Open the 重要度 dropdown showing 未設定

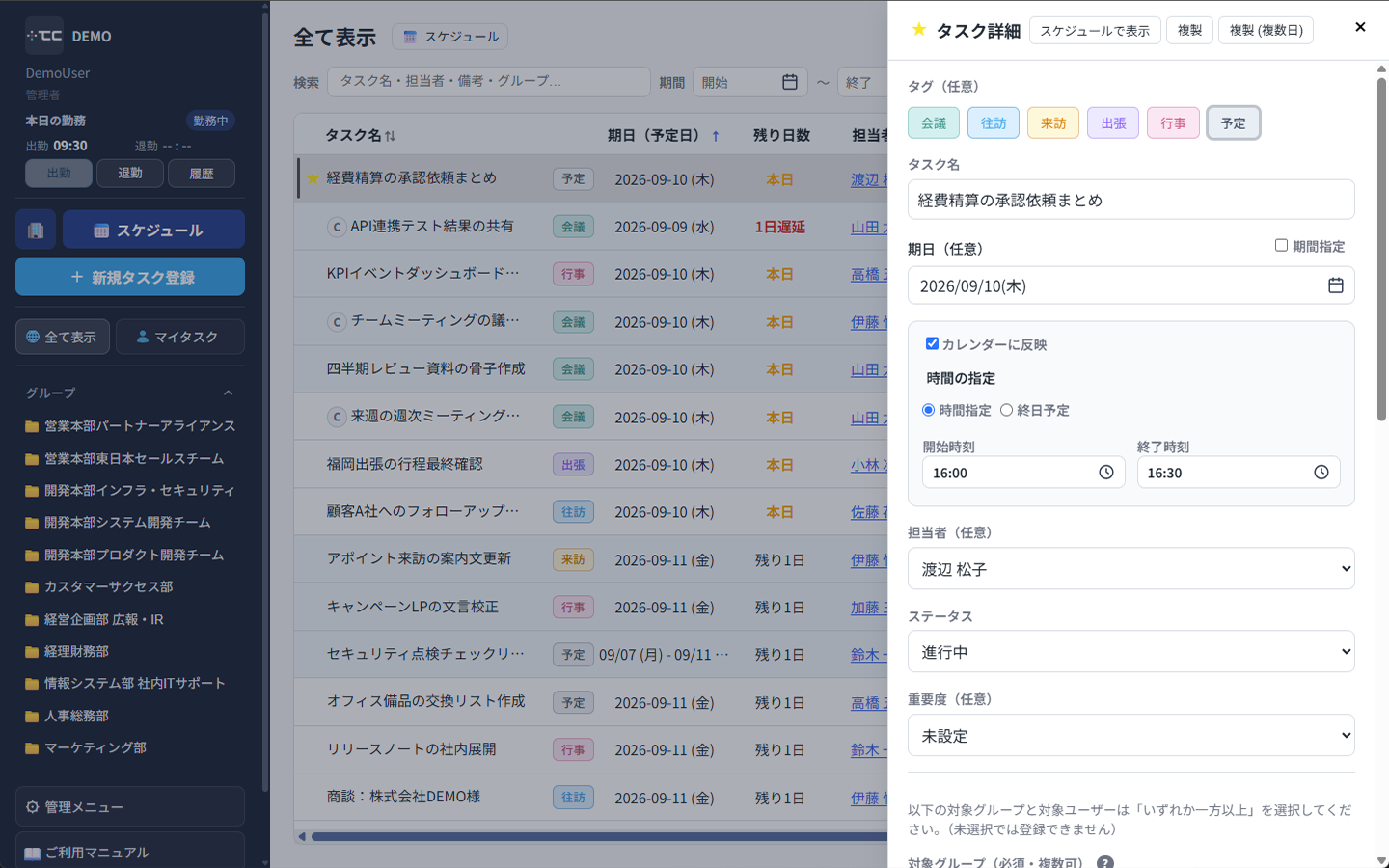click(x=1130, y=736)
